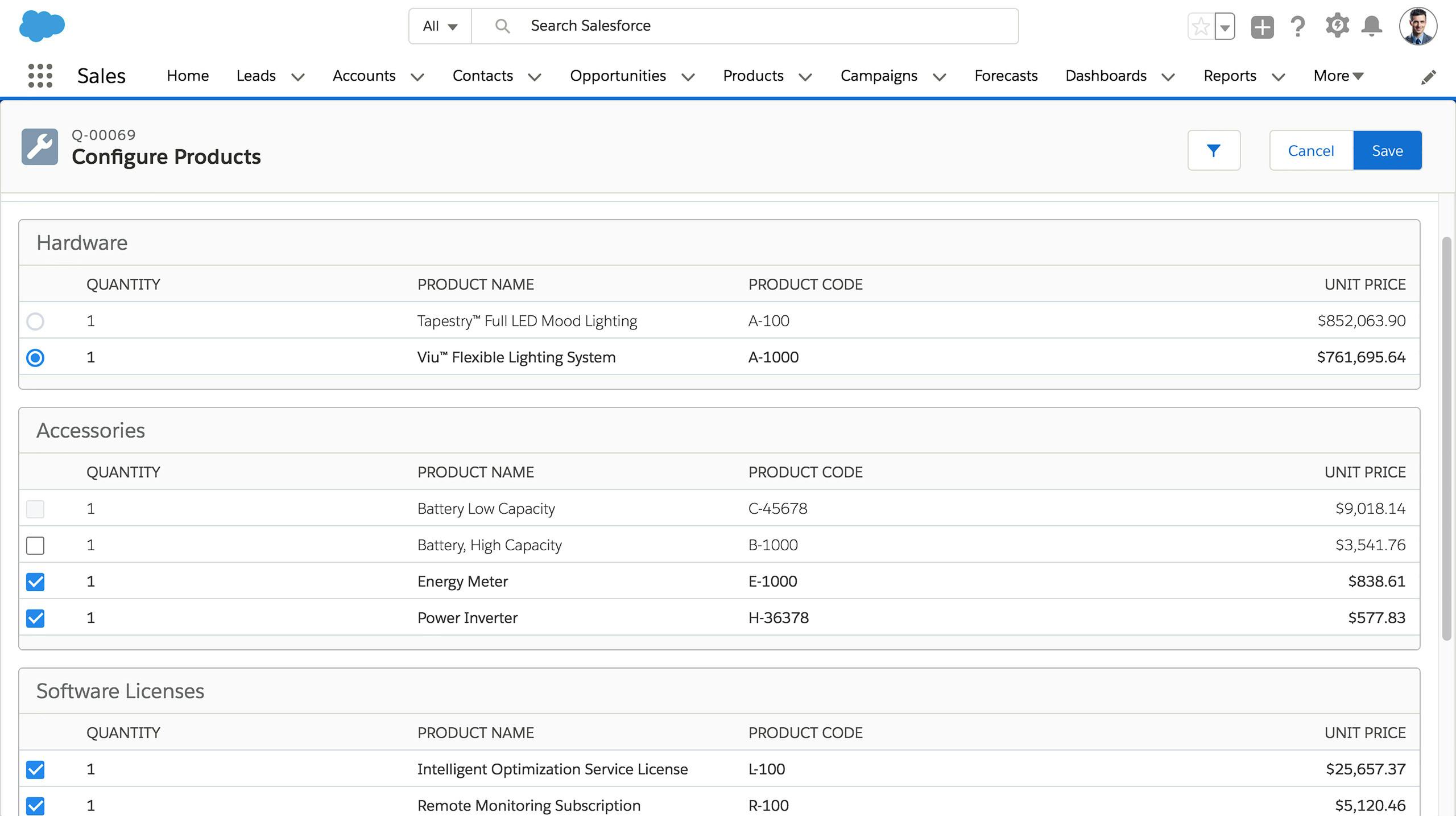
Task: Click the Q-00069 quote number
Action: (104, 135)
